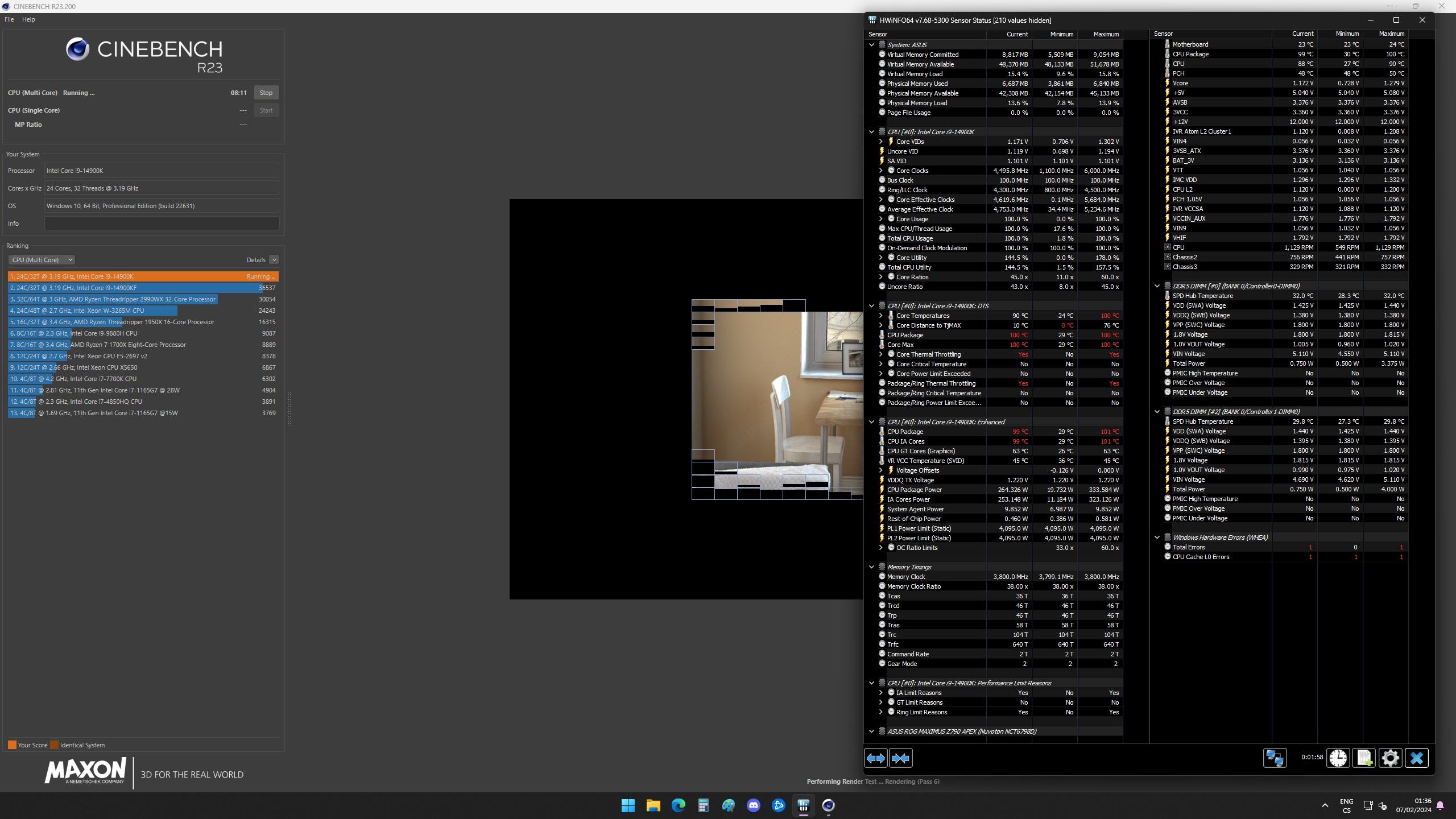Click HWiNFO shrink columns arrows button

click(x=900, y=758)
